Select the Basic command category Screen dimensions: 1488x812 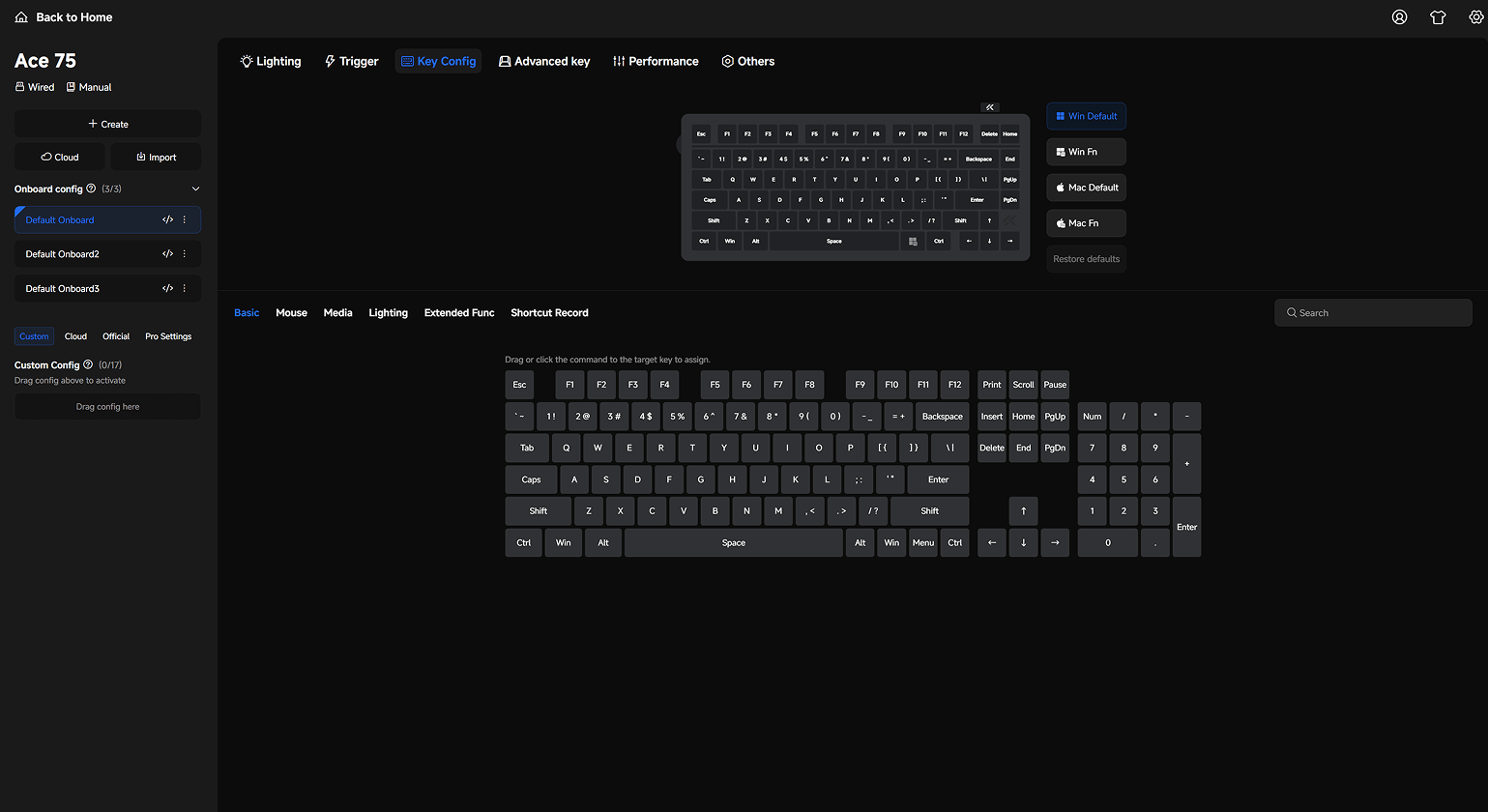click(x=247, y=312)
